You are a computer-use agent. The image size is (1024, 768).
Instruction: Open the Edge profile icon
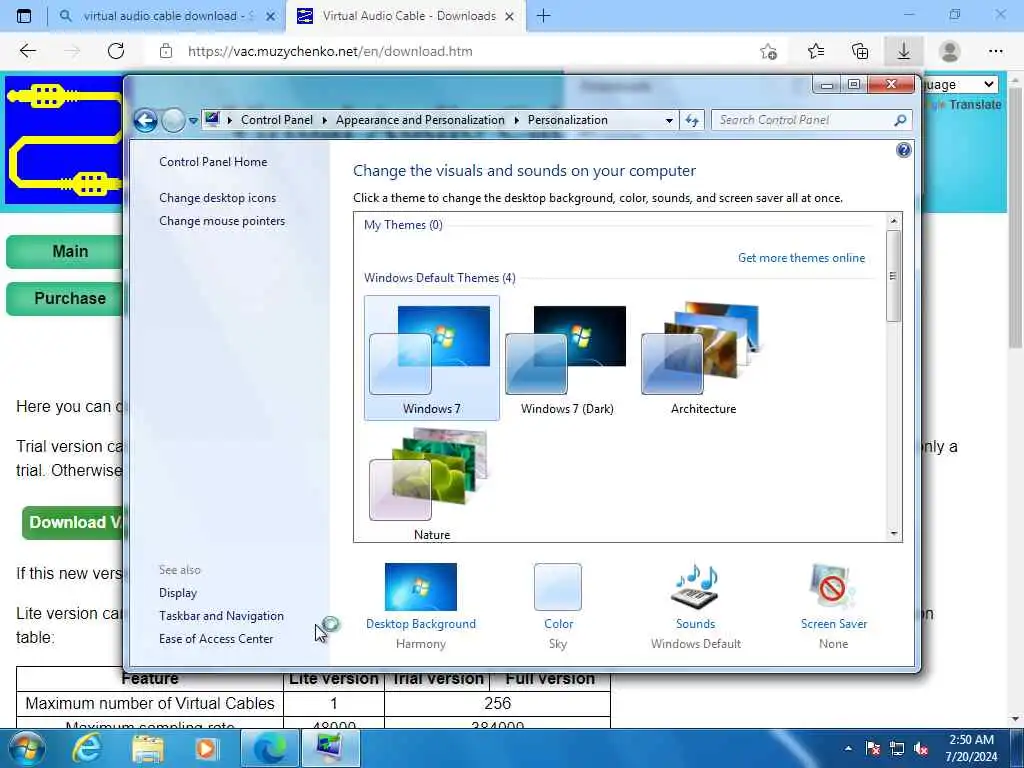[949, 51]
